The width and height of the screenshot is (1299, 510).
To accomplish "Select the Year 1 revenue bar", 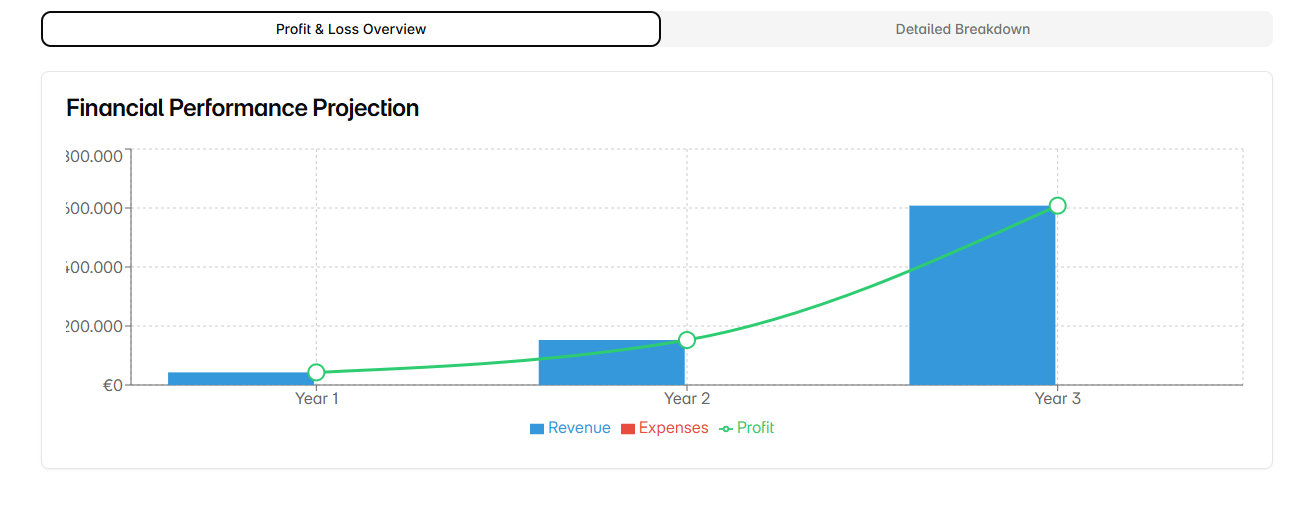I will click(241, 378).
